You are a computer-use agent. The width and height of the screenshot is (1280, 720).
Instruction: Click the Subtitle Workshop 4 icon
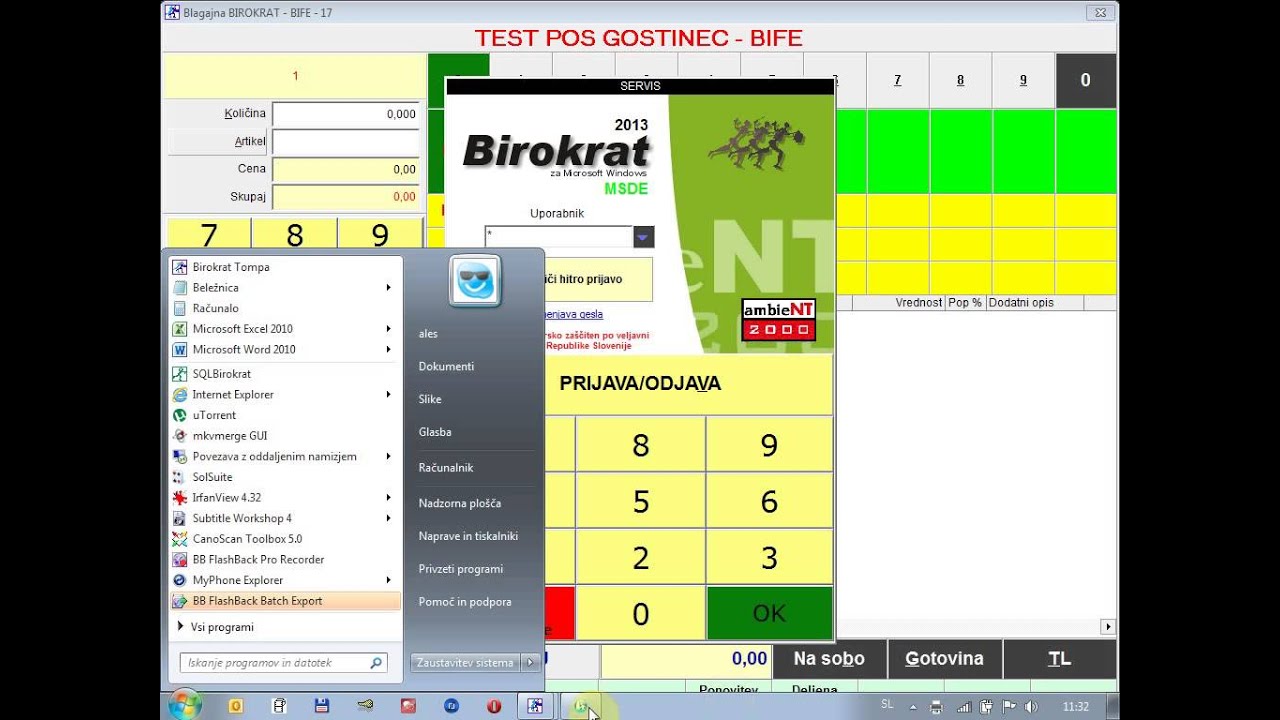[x=180, y=518]
